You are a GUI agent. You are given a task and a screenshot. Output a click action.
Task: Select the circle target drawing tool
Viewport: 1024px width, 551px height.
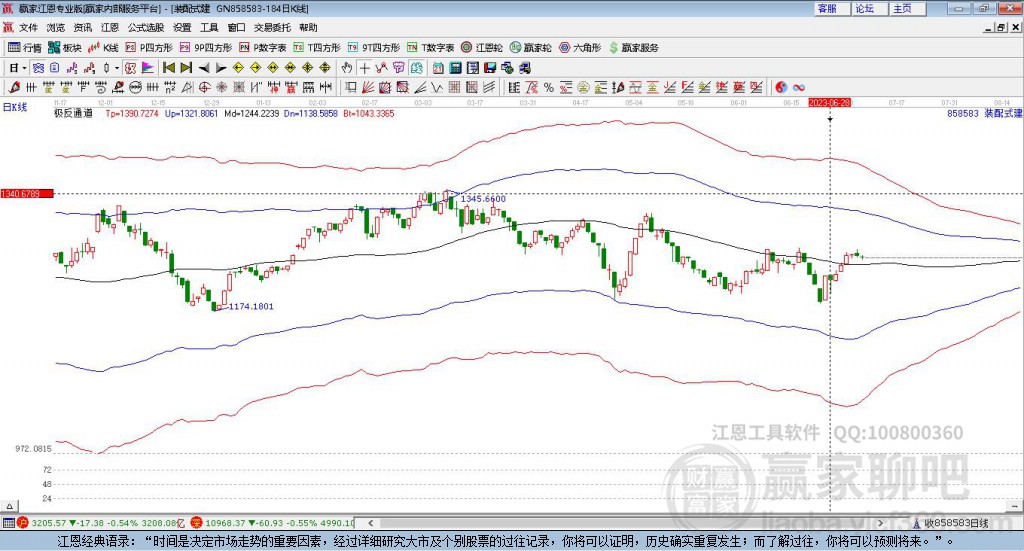pos(204,87)
